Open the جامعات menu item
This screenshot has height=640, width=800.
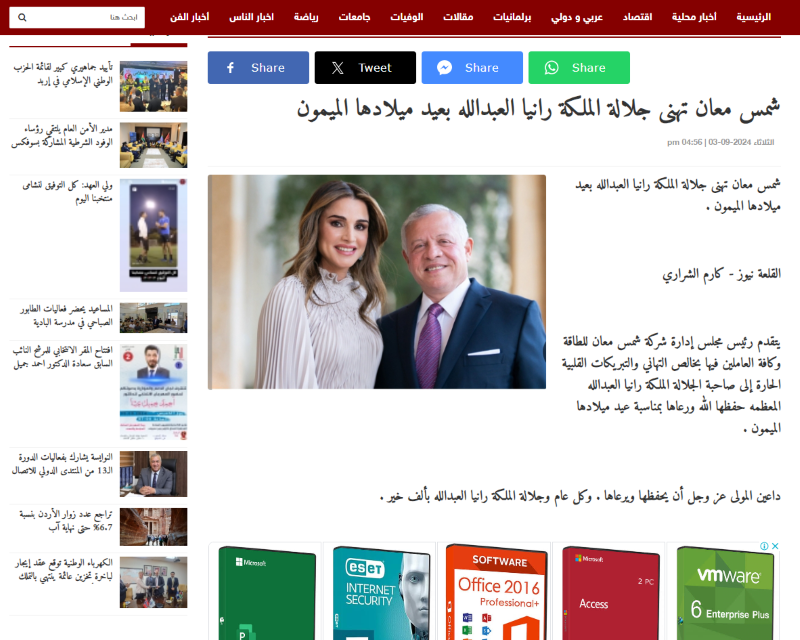coord(354,17)
